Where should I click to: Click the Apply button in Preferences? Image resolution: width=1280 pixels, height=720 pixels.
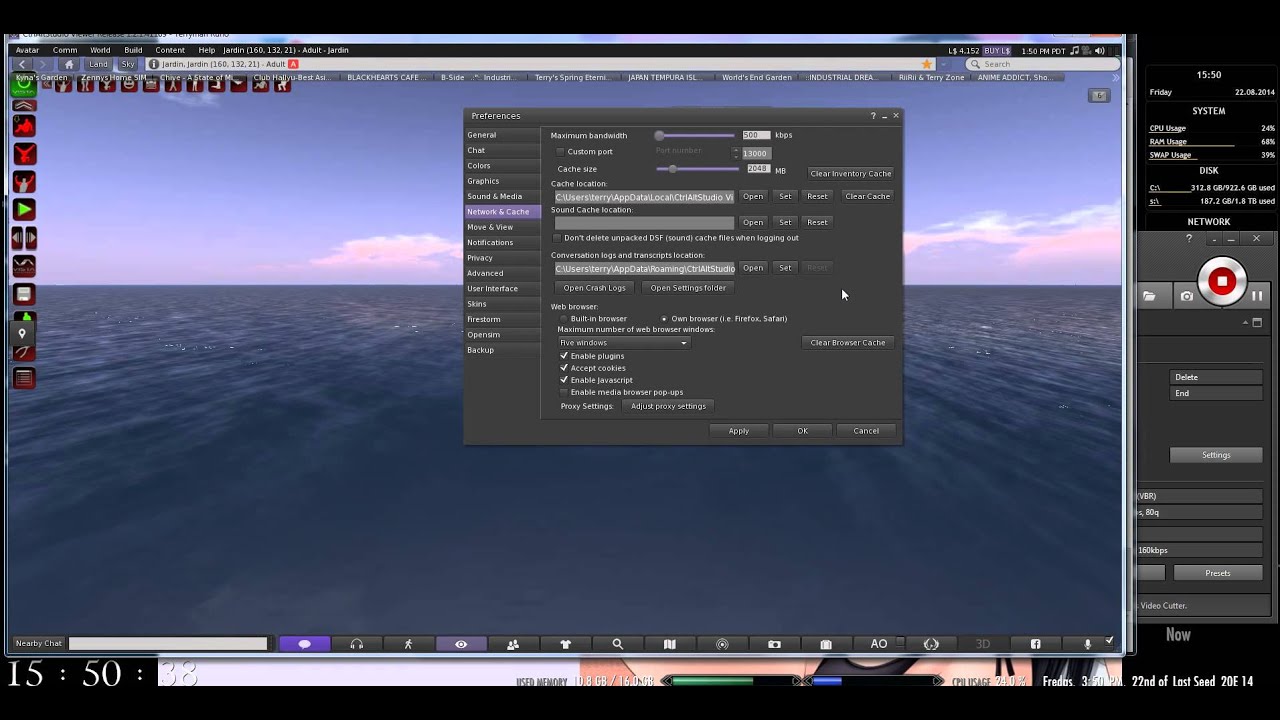click(739, 431)
